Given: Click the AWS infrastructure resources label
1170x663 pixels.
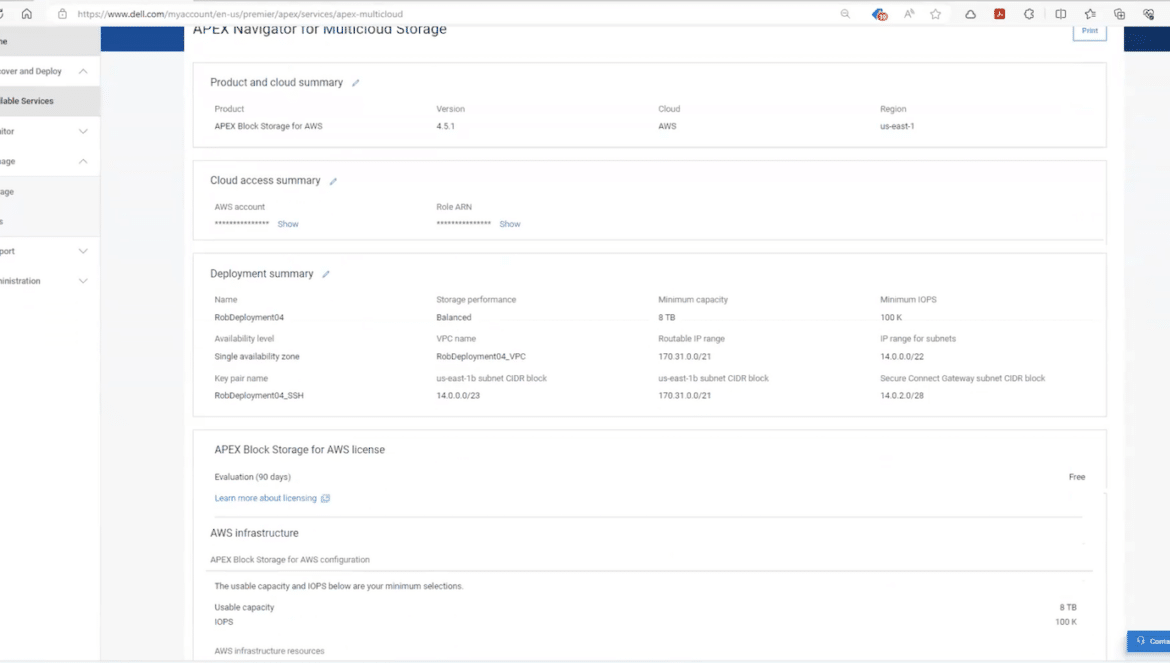Looking at the screenshot, I should (269, 651).
